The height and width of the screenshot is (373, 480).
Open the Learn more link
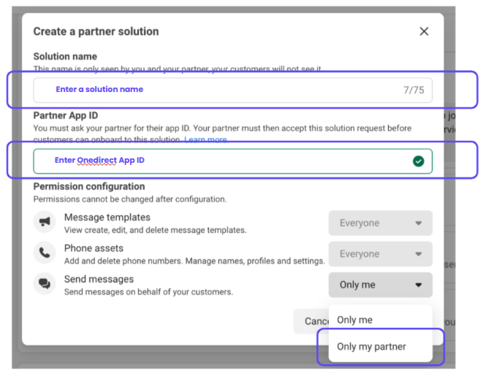206,139
